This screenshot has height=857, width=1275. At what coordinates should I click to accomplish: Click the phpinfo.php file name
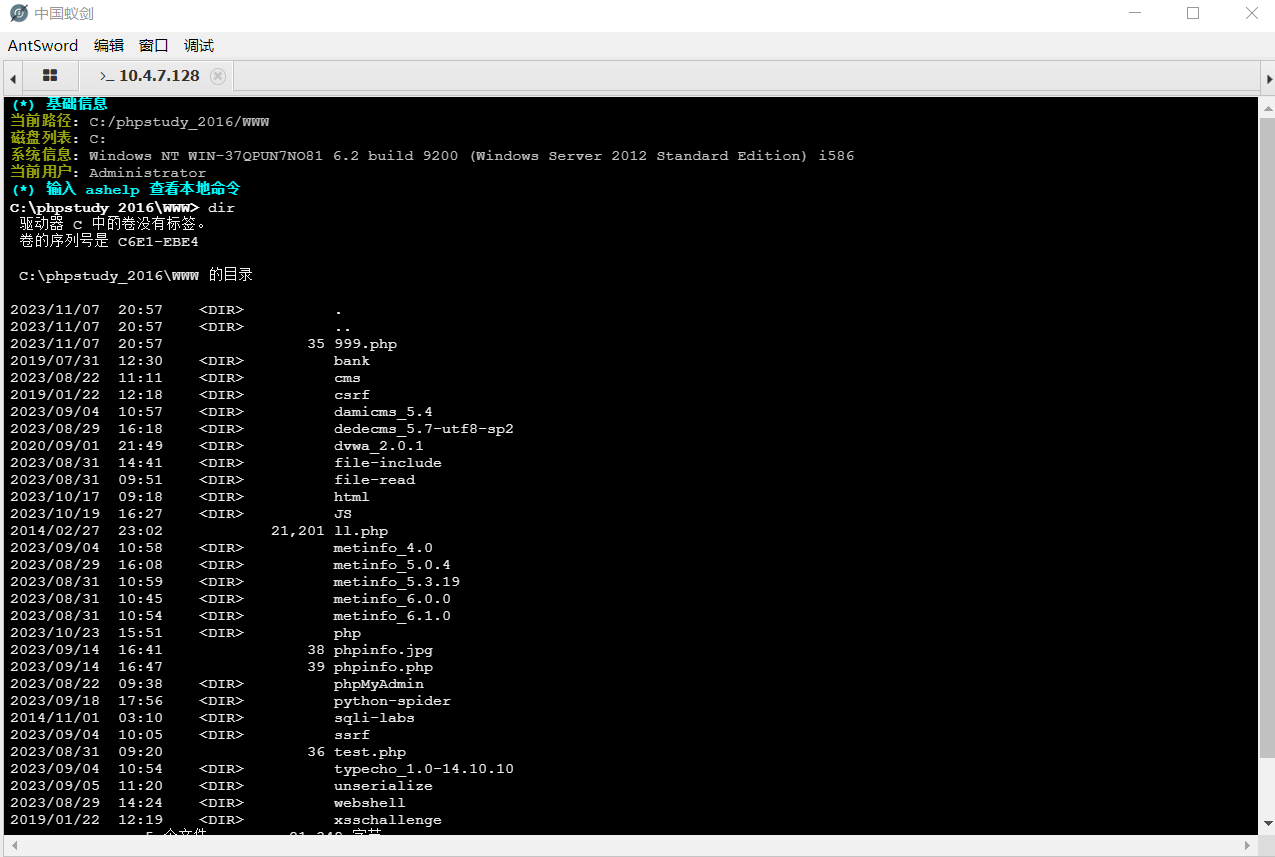tap(383, 667)
